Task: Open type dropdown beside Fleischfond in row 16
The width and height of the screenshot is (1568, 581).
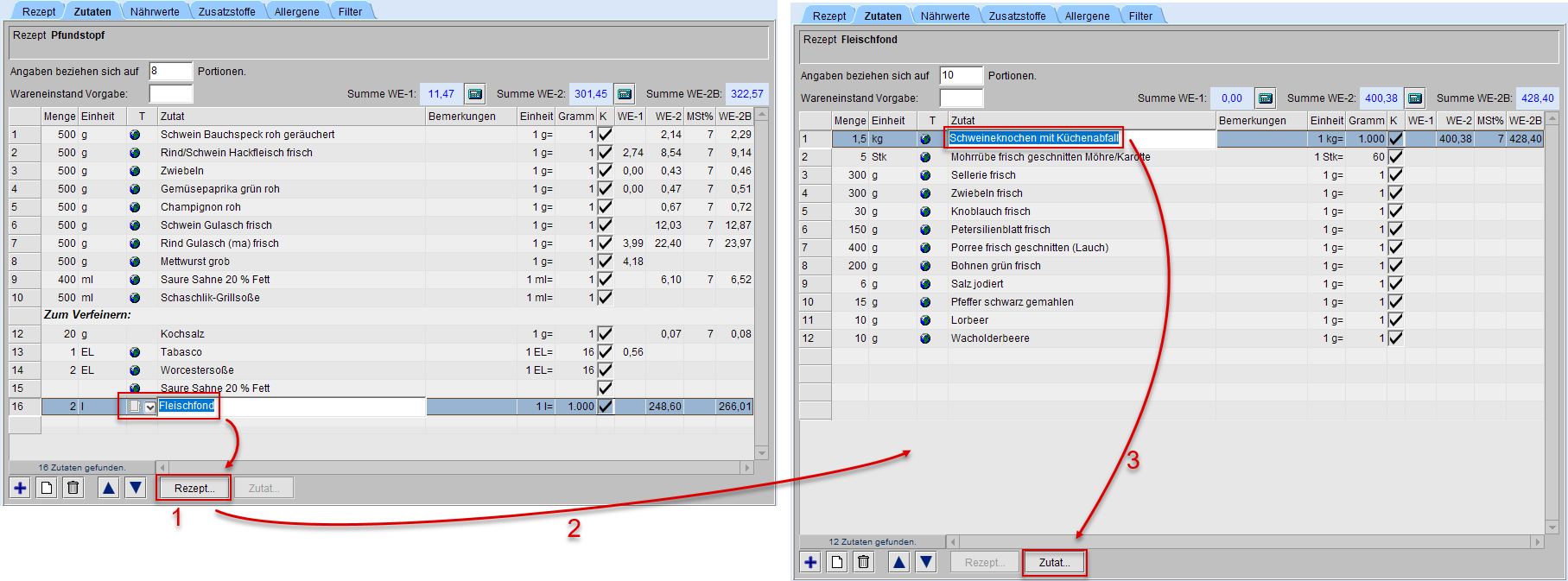Action: [150, 407]
